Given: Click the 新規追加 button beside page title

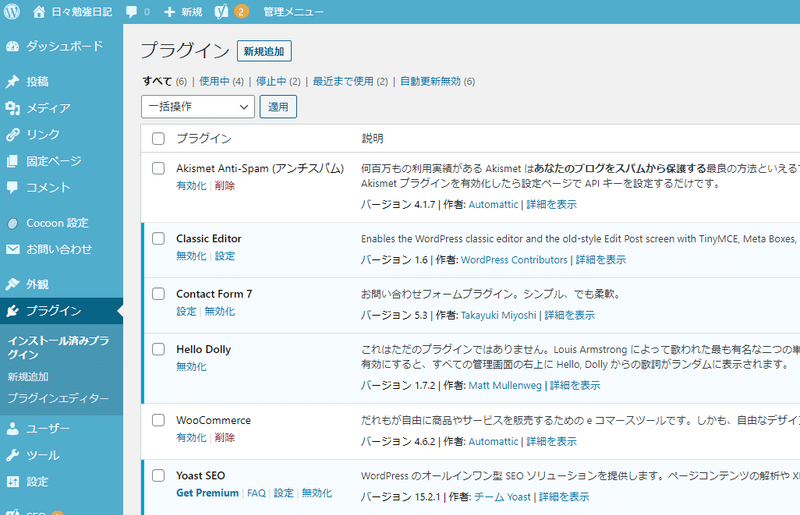Looking at the screenshot, I should pos(264,51).
